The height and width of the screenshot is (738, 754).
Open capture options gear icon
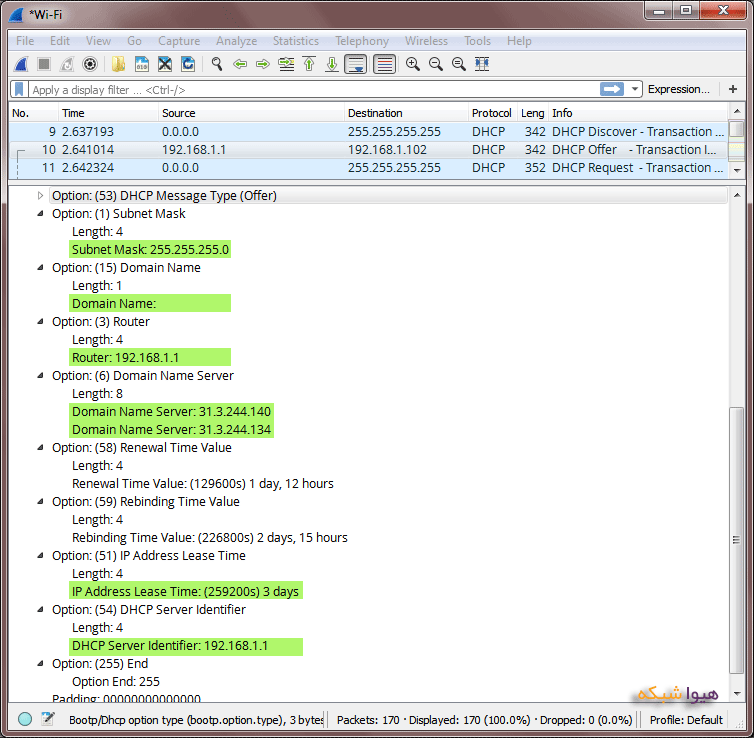[x=90, y=64]
